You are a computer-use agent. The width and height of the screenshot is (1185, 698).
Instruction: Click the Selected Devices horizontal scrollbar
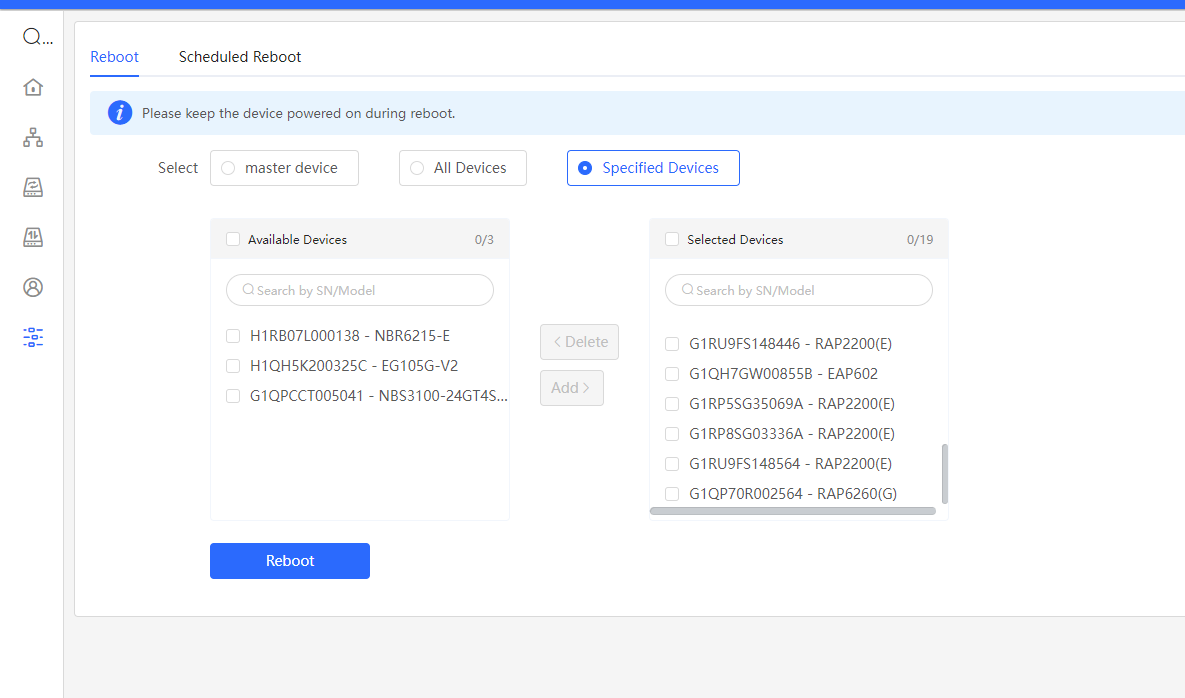pyautogui.click(x=793, y=511)
